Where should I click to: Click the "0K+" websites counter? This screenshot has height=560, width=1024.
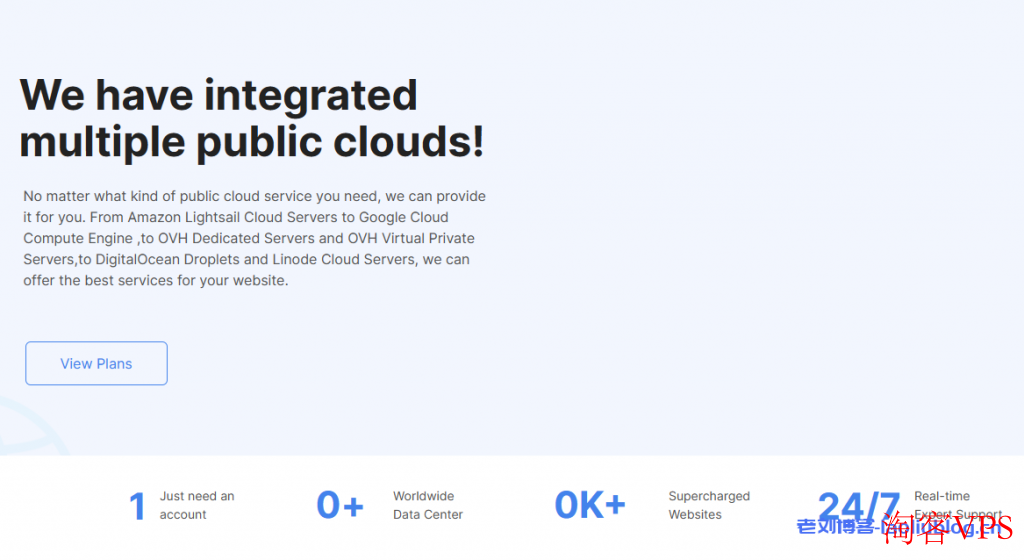590,505
